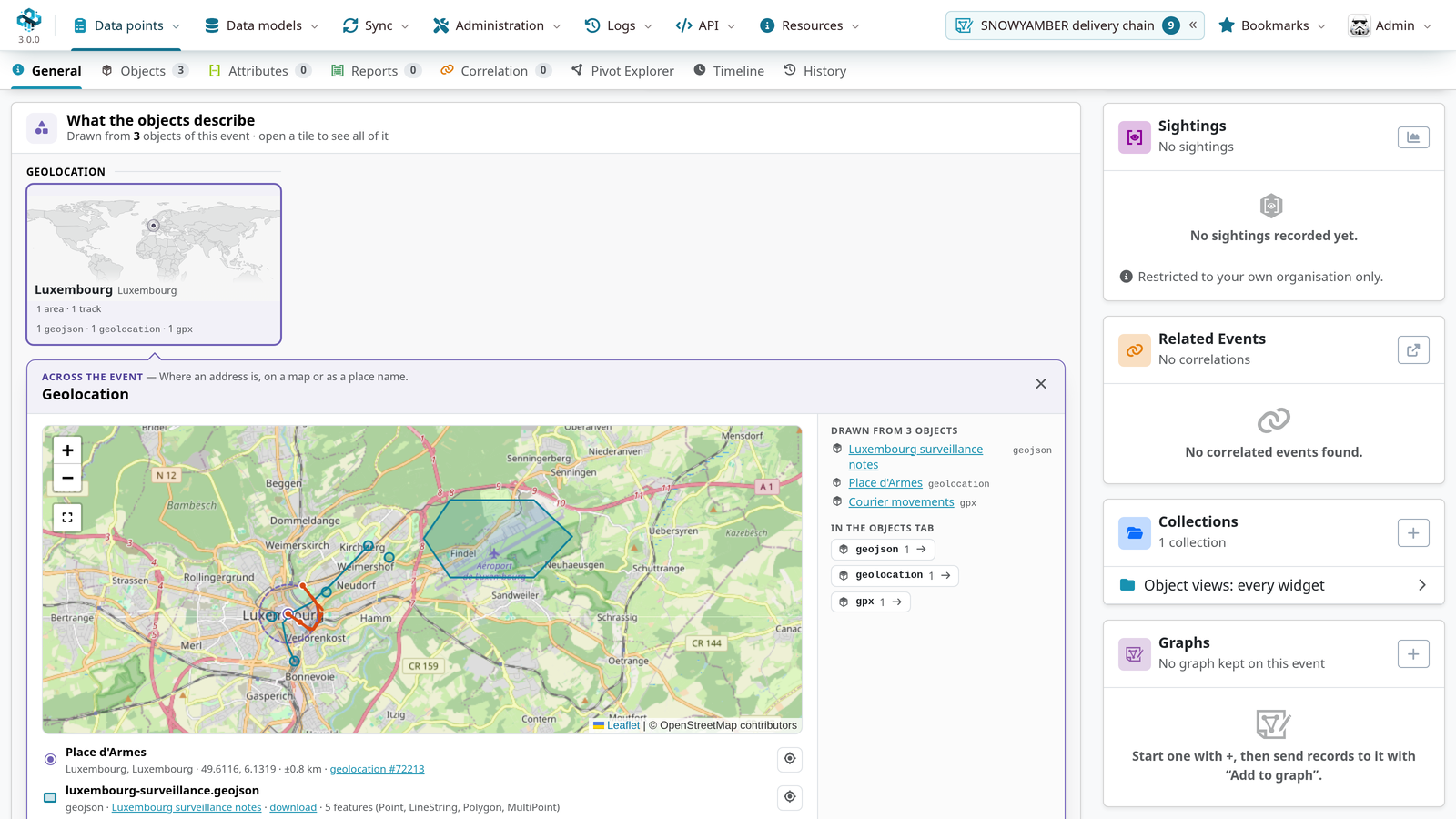Viewport: 1456px width, 819px height.
Task: Open Luxembourg surveillance notes object link
Action: 915,457
